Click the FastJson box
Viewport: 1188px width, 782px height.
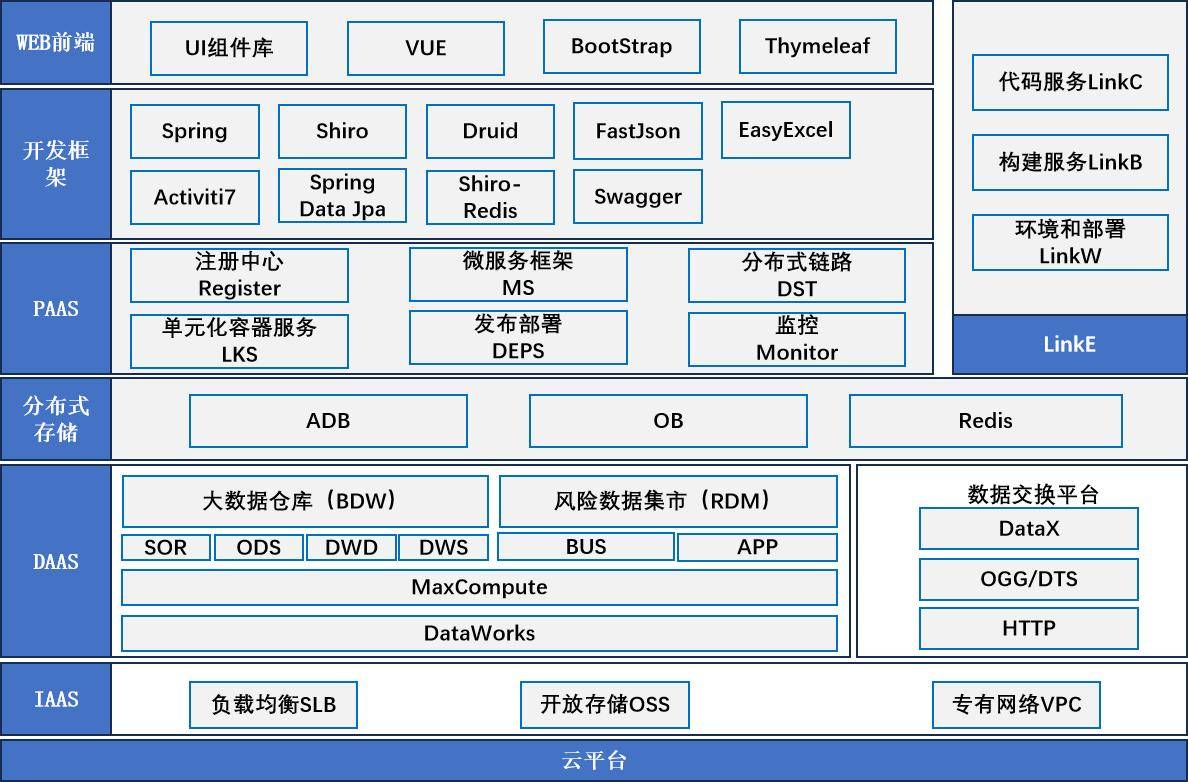tap(638, 131)
